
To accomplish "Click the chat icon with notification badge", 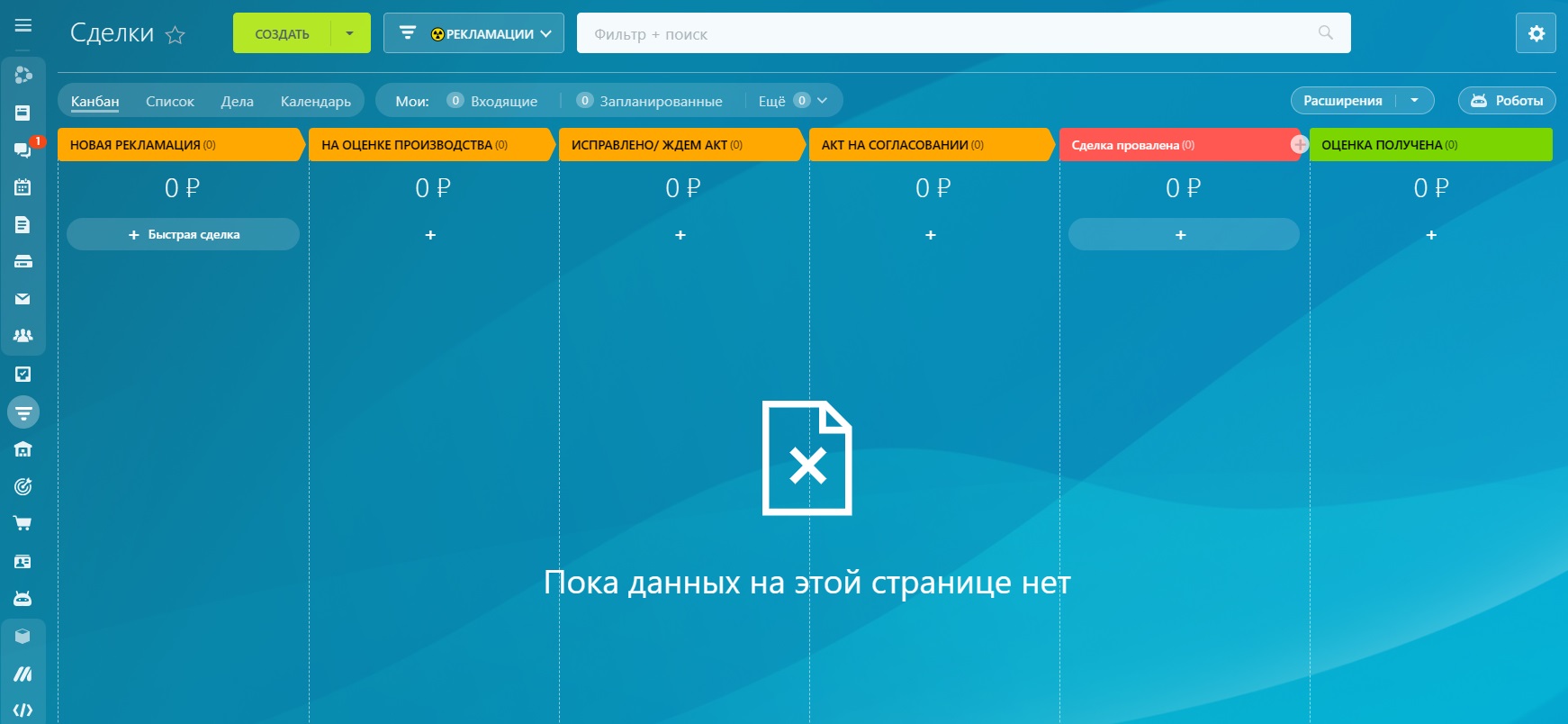I will tap(23, 149).
